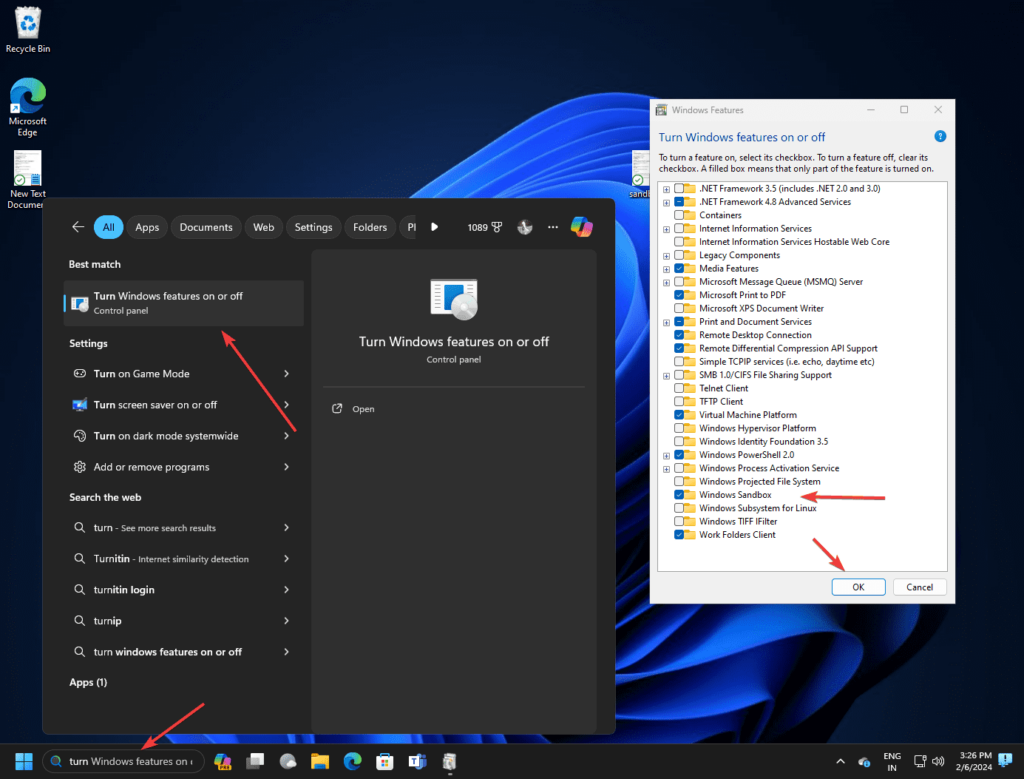The width and height of the screenshot is (1024, 779).
Task: Check the Telnet Client checkbox
Action: click(679, 388)
